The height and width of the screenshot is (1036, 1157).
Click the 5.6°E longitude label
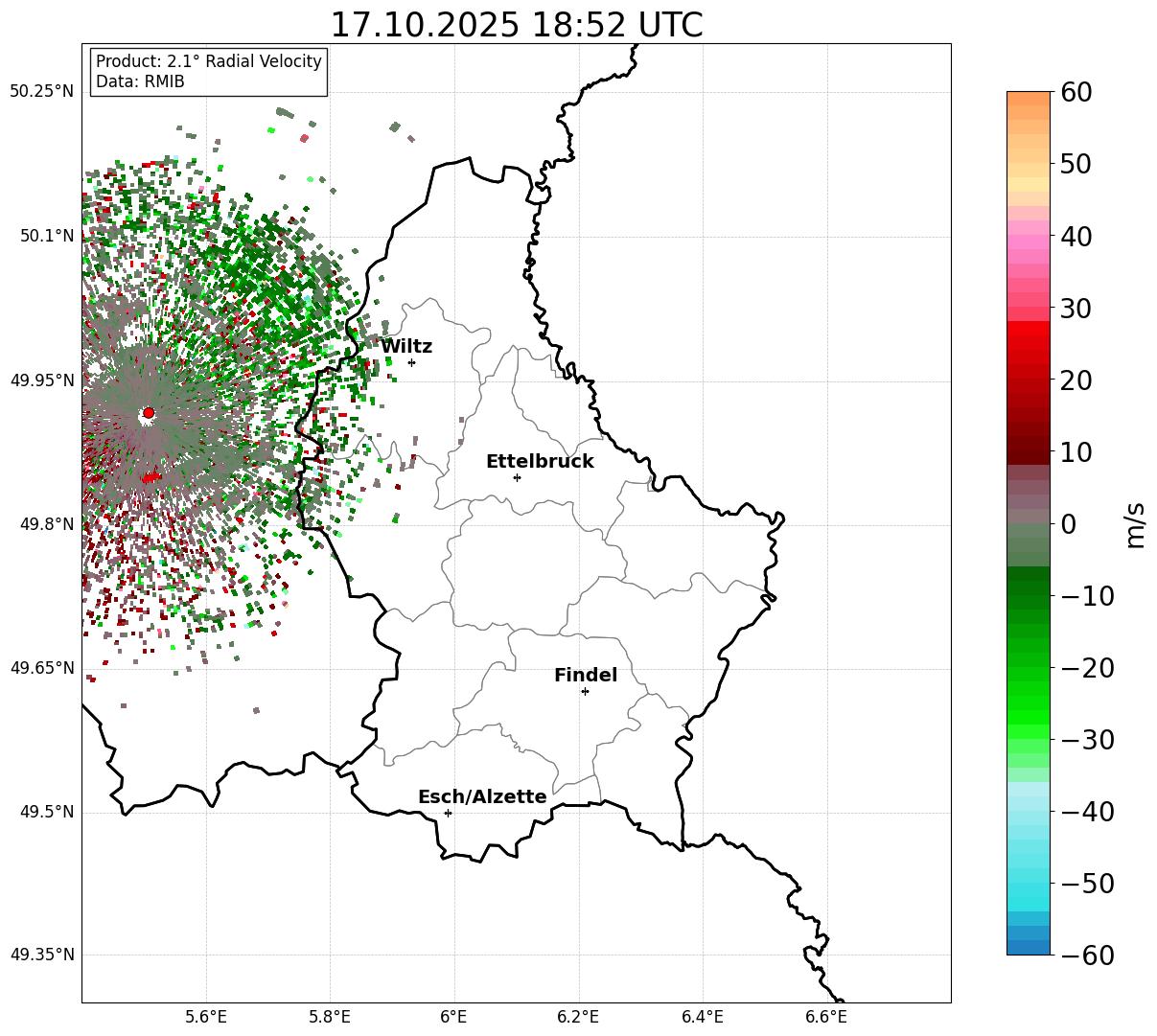pyautogui.click(x=206, y=1017)
